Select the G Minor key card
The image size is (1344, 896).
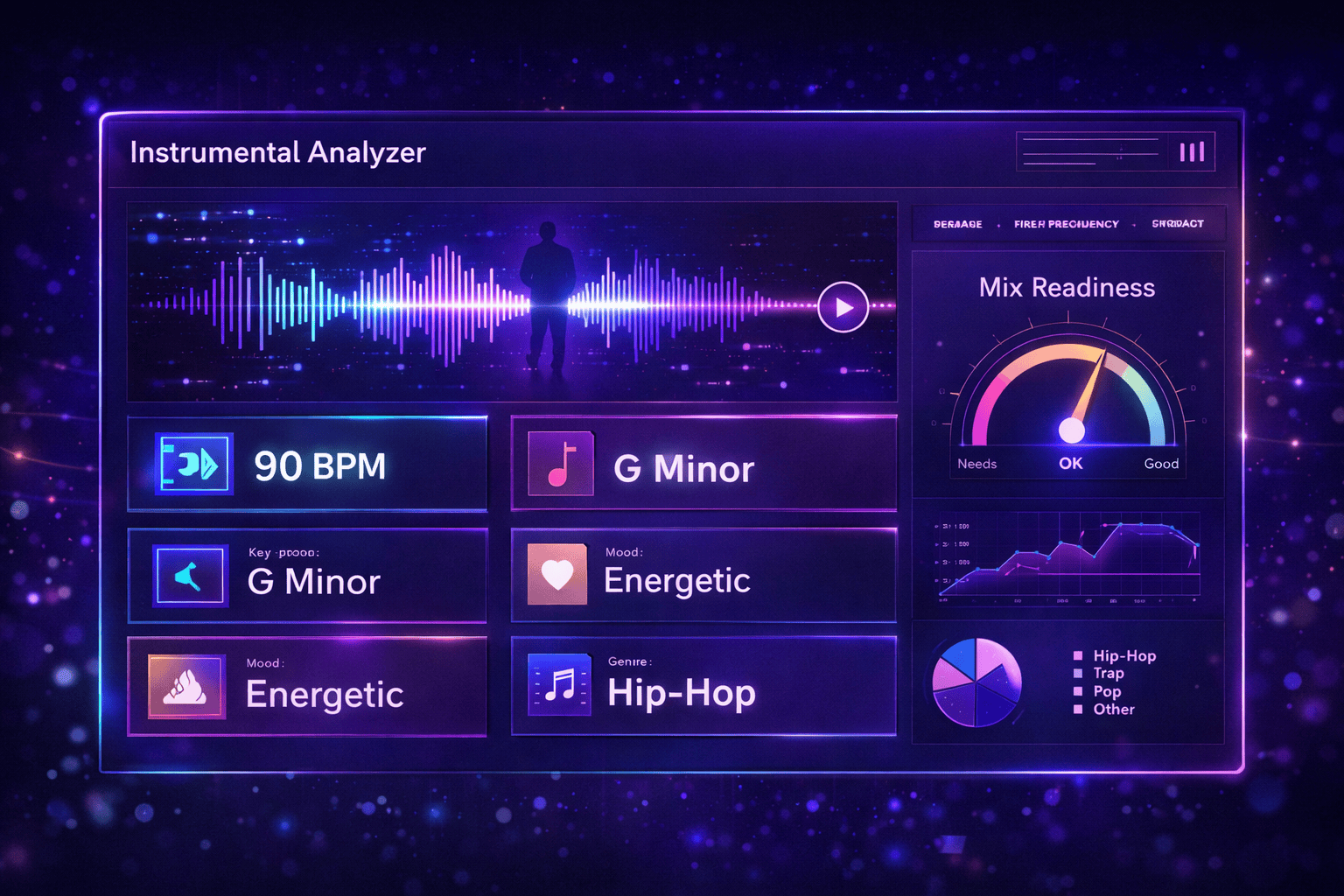[x=308, y=576]
